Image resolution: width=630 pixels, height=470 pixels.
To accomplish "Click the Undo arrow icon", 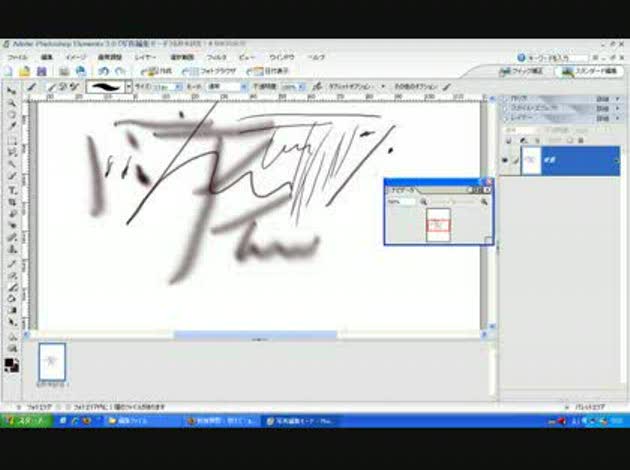I will 103,72.
